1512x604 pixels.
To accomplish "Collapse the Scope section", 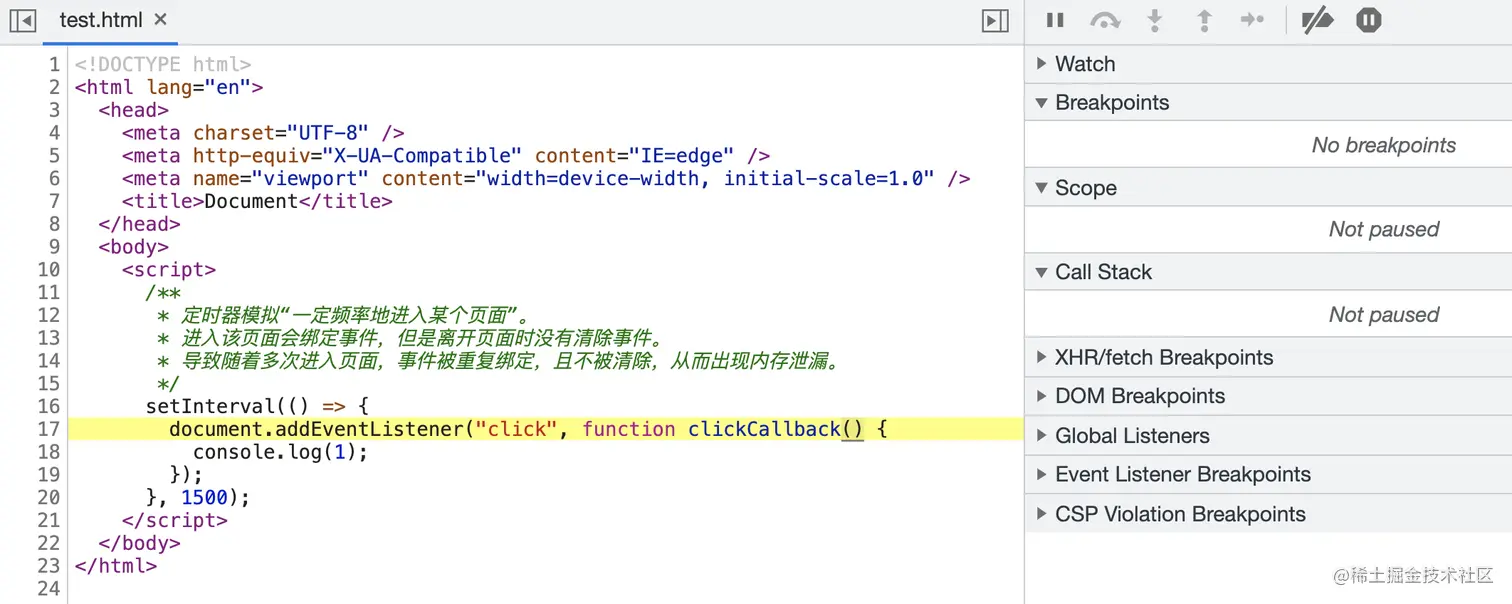I will (1268, 188).
